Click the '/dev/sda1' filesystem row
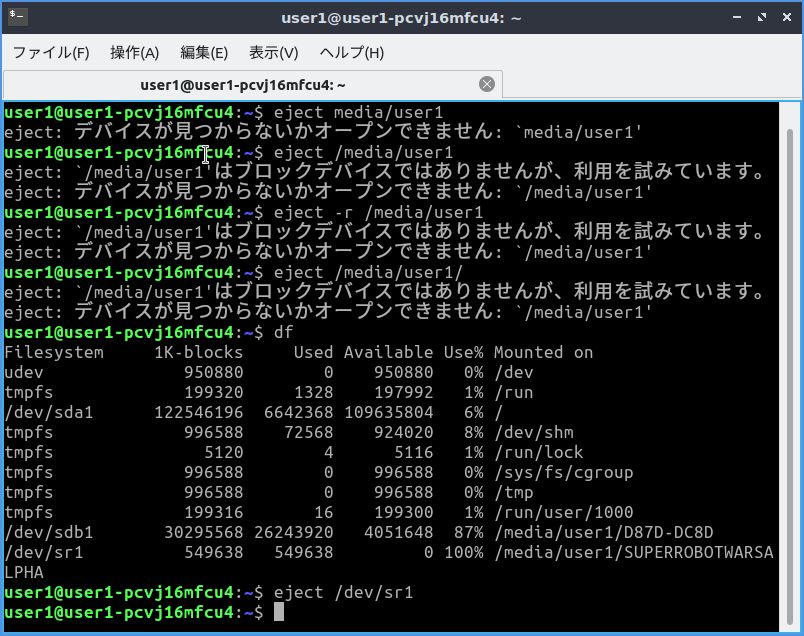This screenshot has height=636, width=804. point(254,412)
